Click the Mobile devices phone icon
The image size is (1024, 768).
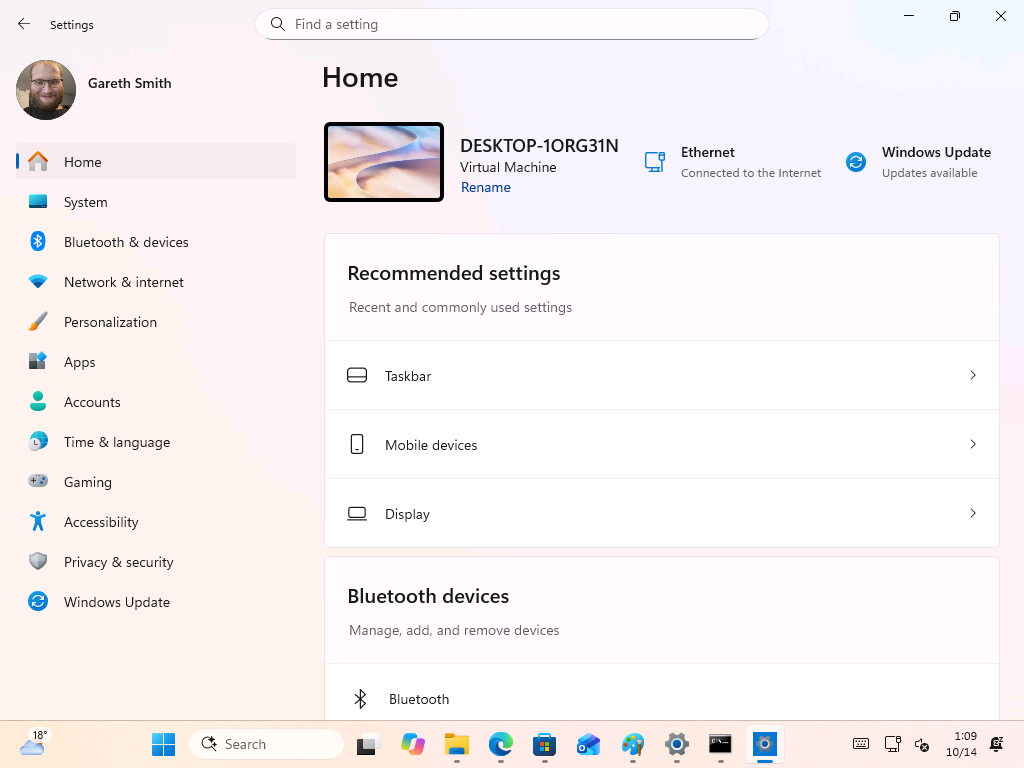pyautogui.click(x=357, y=444)
